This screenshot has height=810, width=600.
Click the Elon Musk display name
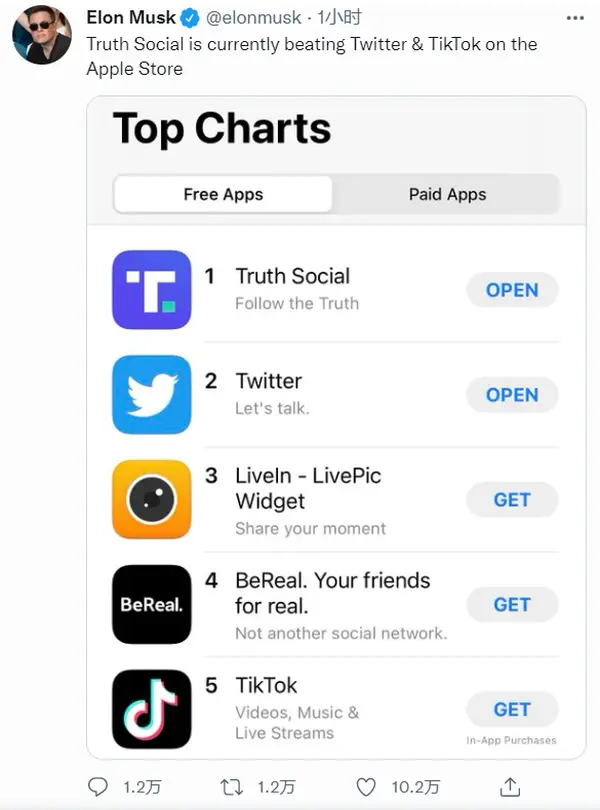131,18
